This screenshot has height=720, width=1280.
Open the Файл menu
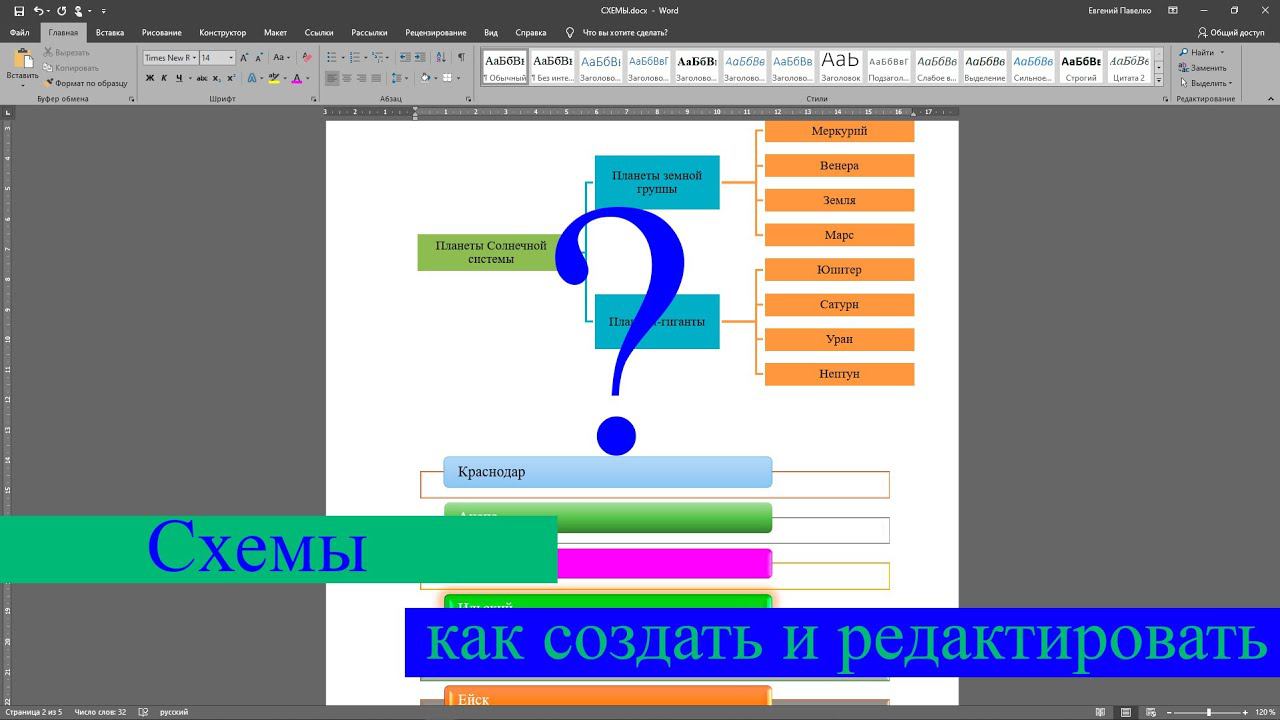pyautogui.click(x=19, y=33)
